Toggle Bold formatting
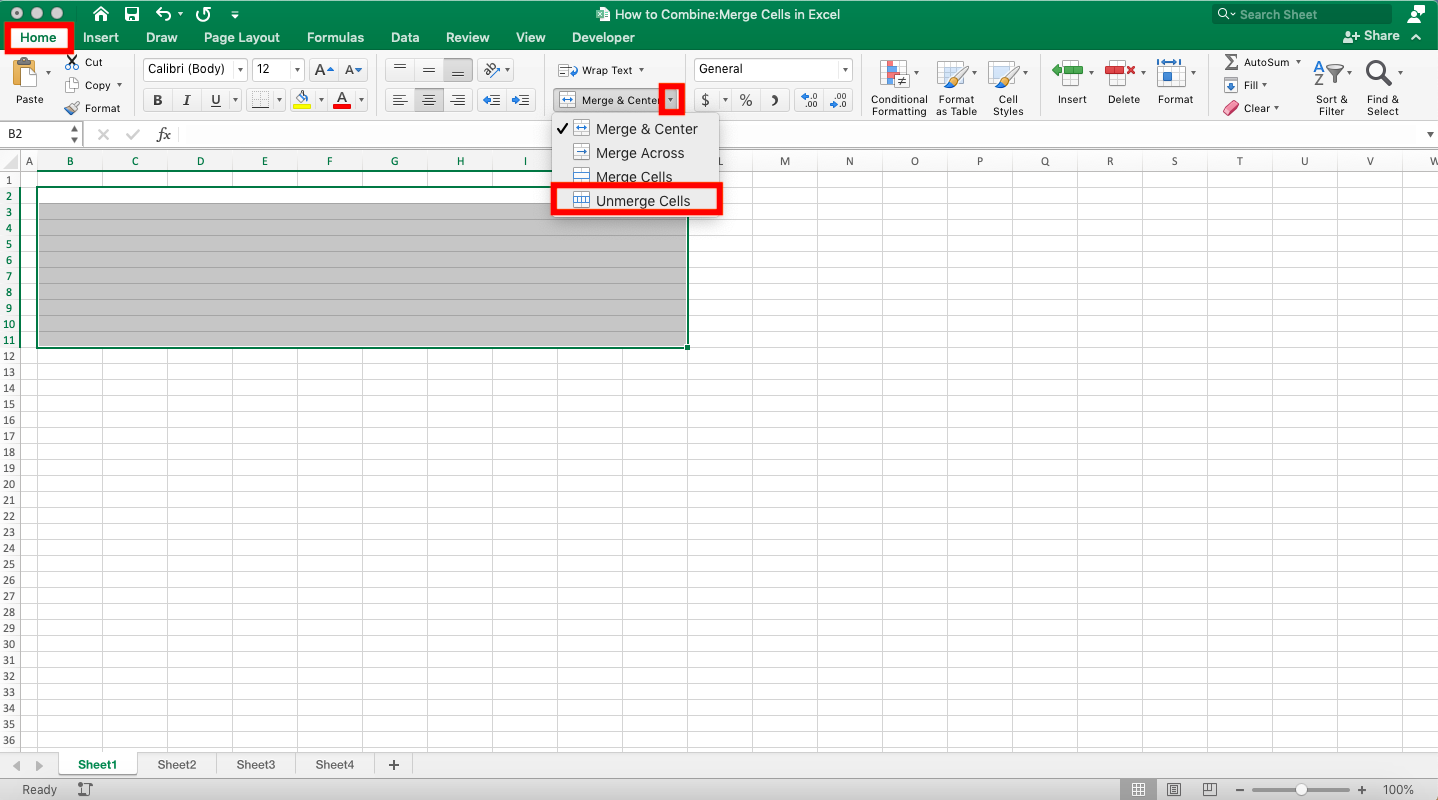 pyautogui.click(x=158, y=100)
